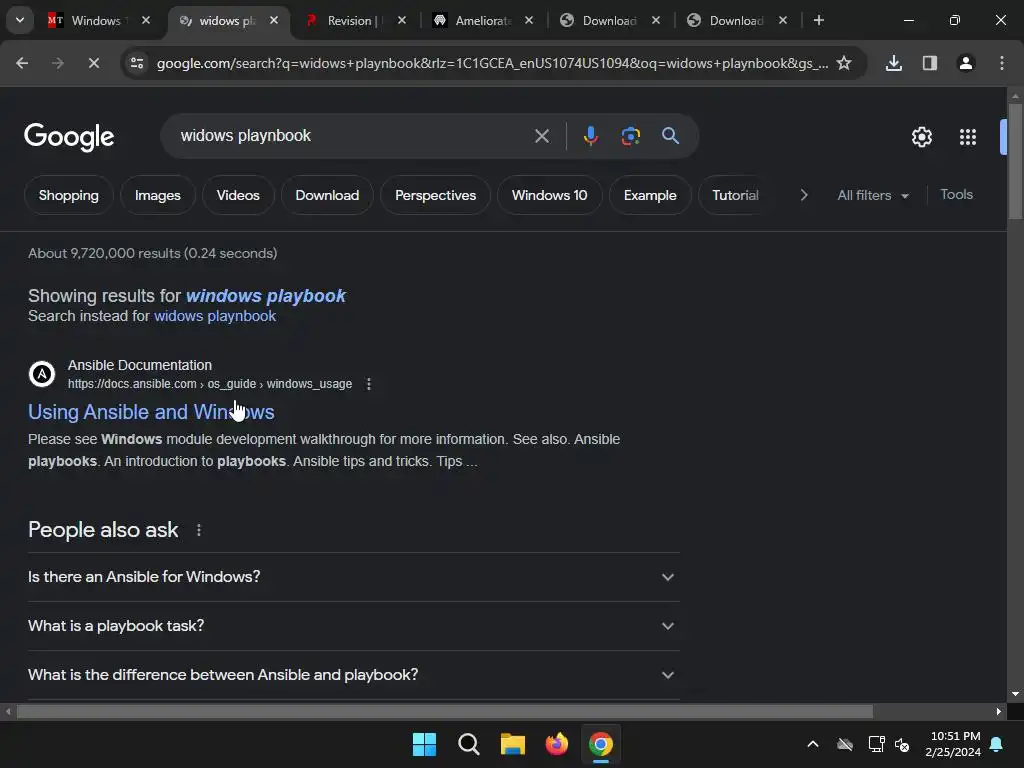
Task: Filter results by Images
Action: click(157, 195)
